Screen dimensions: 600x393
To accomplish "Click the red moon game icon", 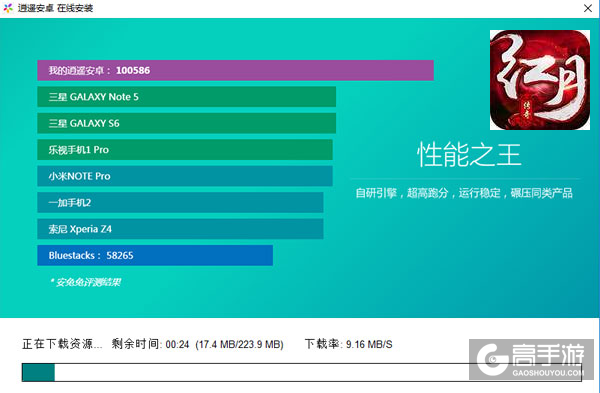I will click(540, 80).
